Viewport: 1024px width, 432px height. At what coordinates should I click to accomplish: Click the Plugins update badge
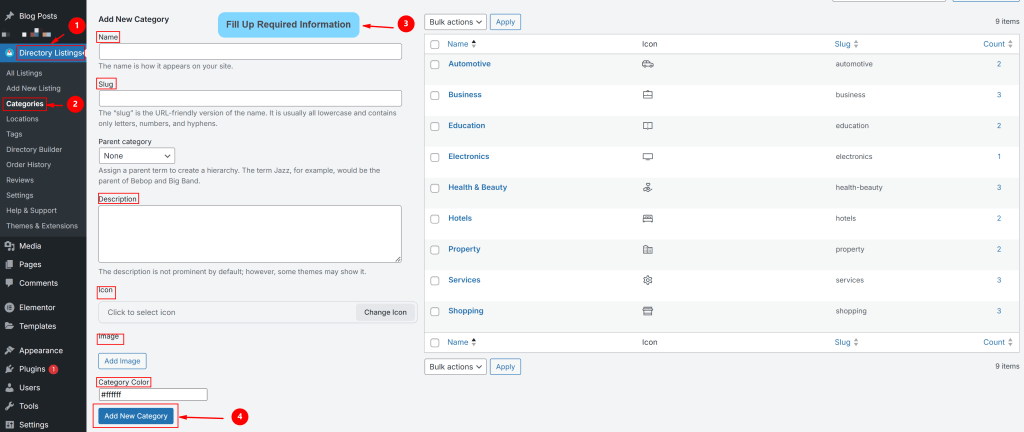coord(53,369)
